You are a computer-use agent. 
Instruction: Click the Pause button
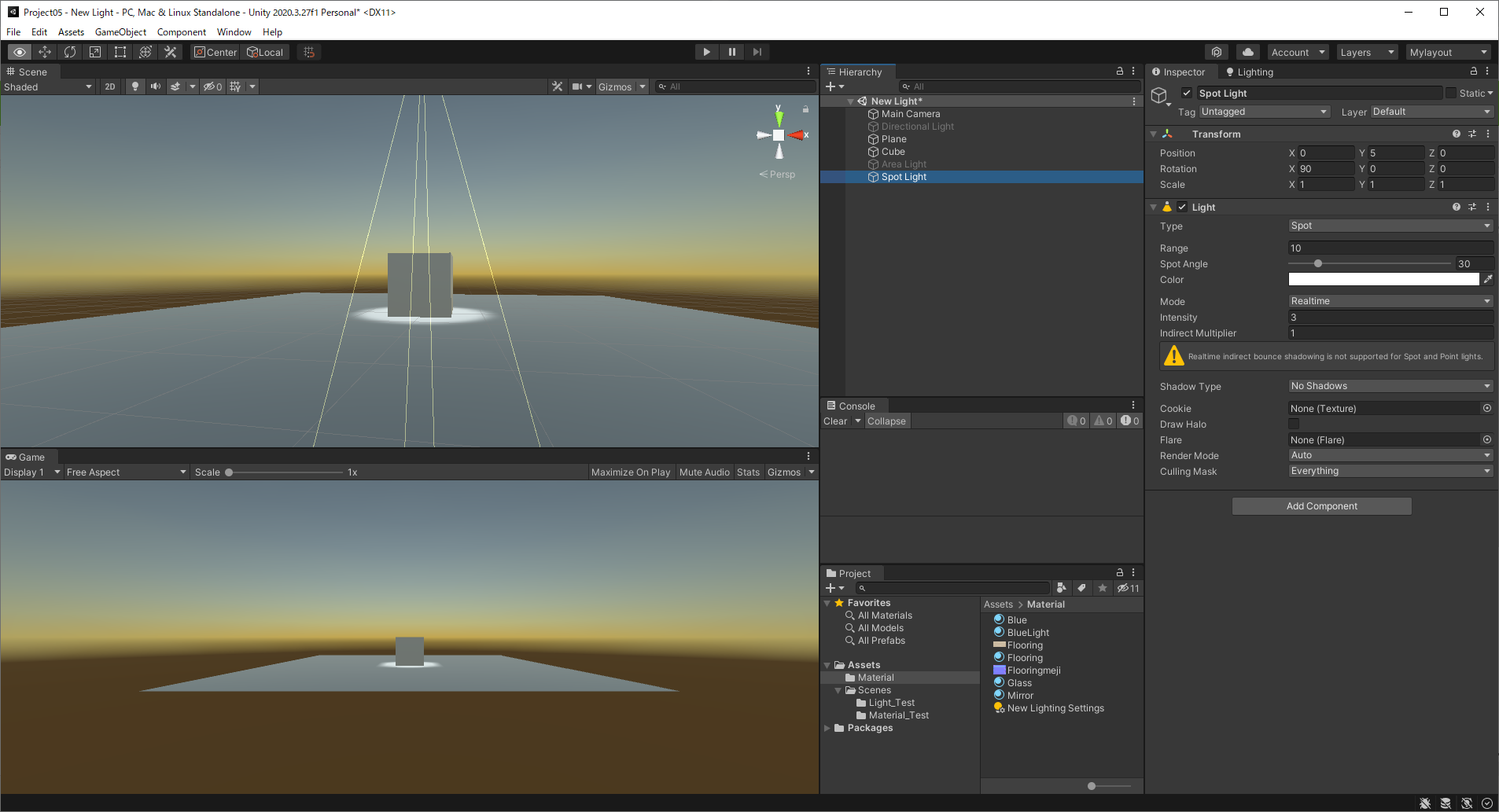point(732,52)
